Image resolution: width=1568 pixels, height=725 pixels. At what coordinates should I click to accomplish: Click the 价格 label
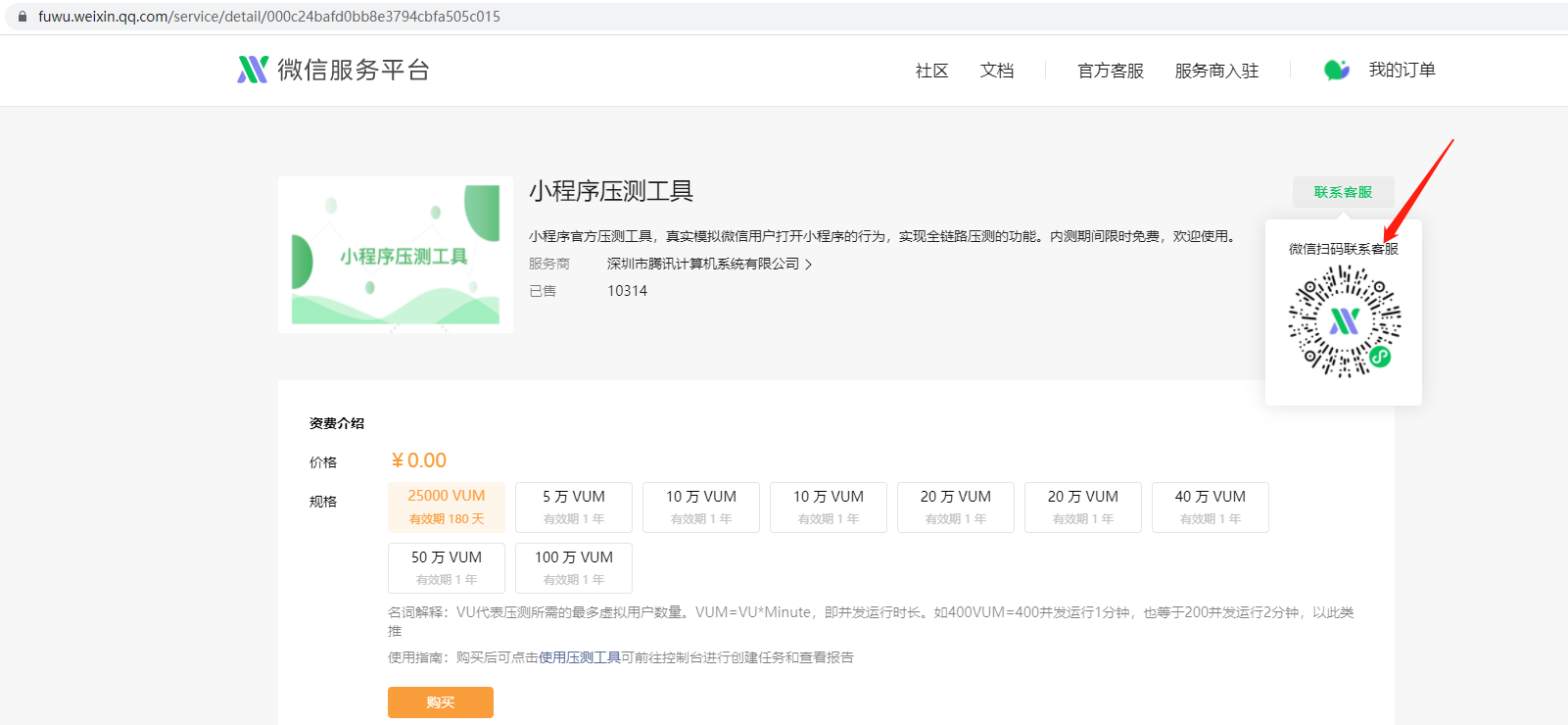(323, 462)
